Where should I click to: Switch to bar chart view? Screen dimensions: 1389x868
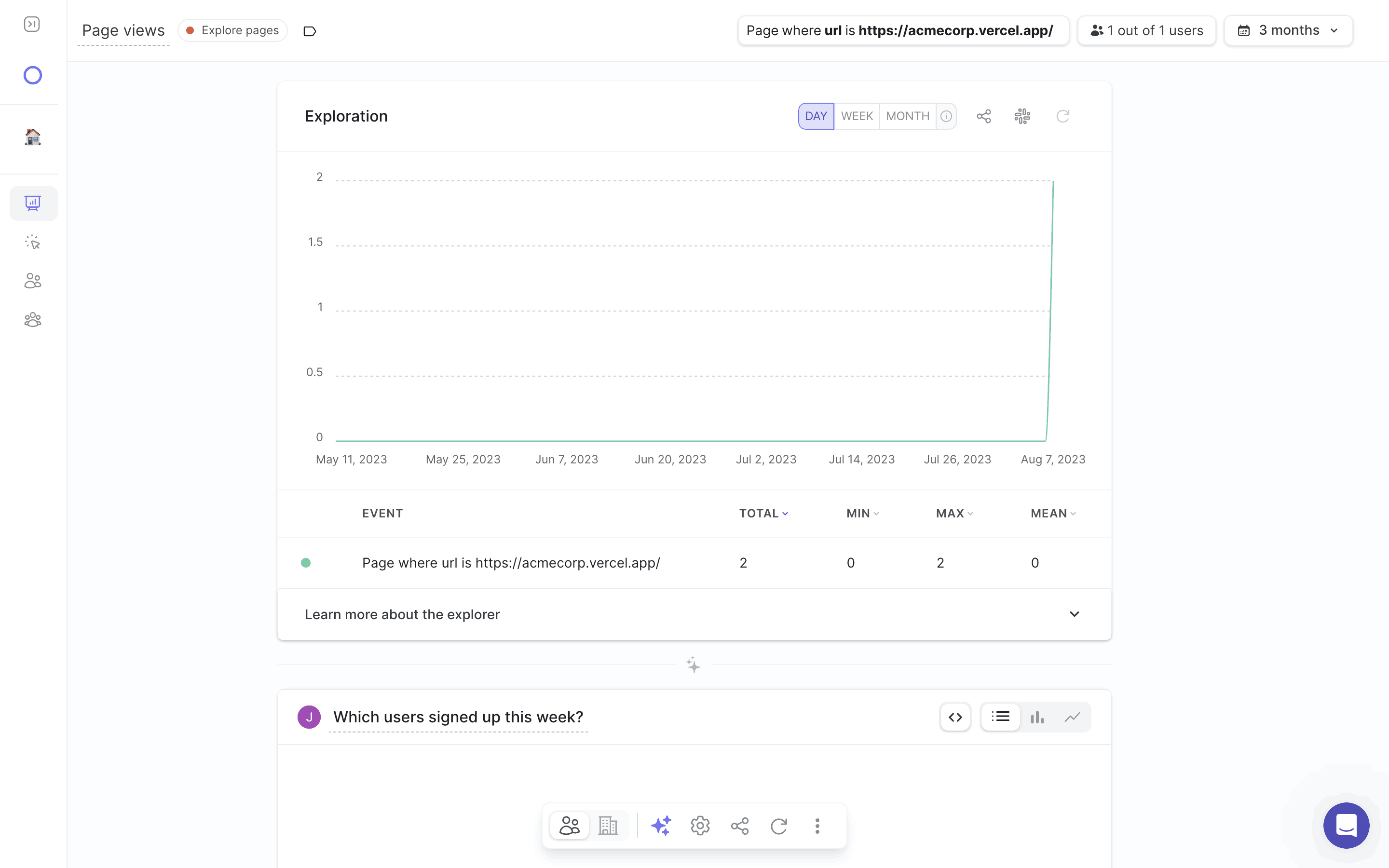tap(1036, 717)
